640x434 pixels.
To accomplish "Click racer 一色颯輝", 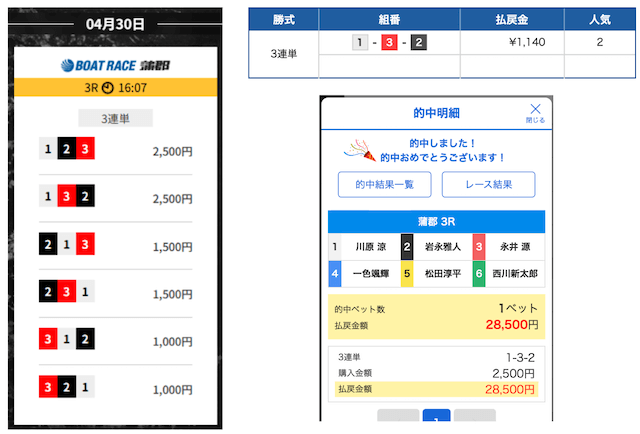I will click(x=371, y=274).
